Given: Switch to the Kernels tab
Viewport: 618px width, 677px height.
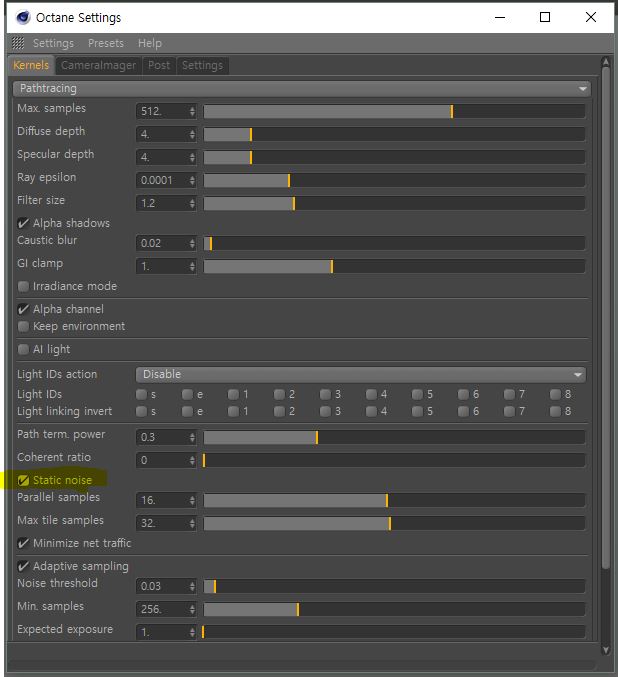Looking at the screenshot, I should click(31, 65).
